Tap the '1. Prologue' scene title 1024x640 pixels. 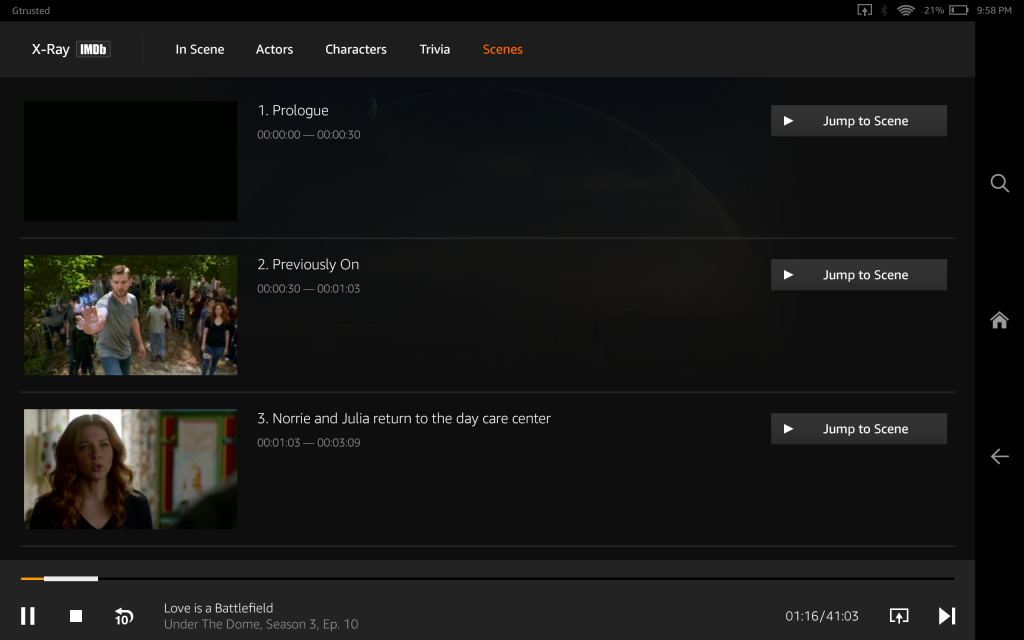coord(293,111)
